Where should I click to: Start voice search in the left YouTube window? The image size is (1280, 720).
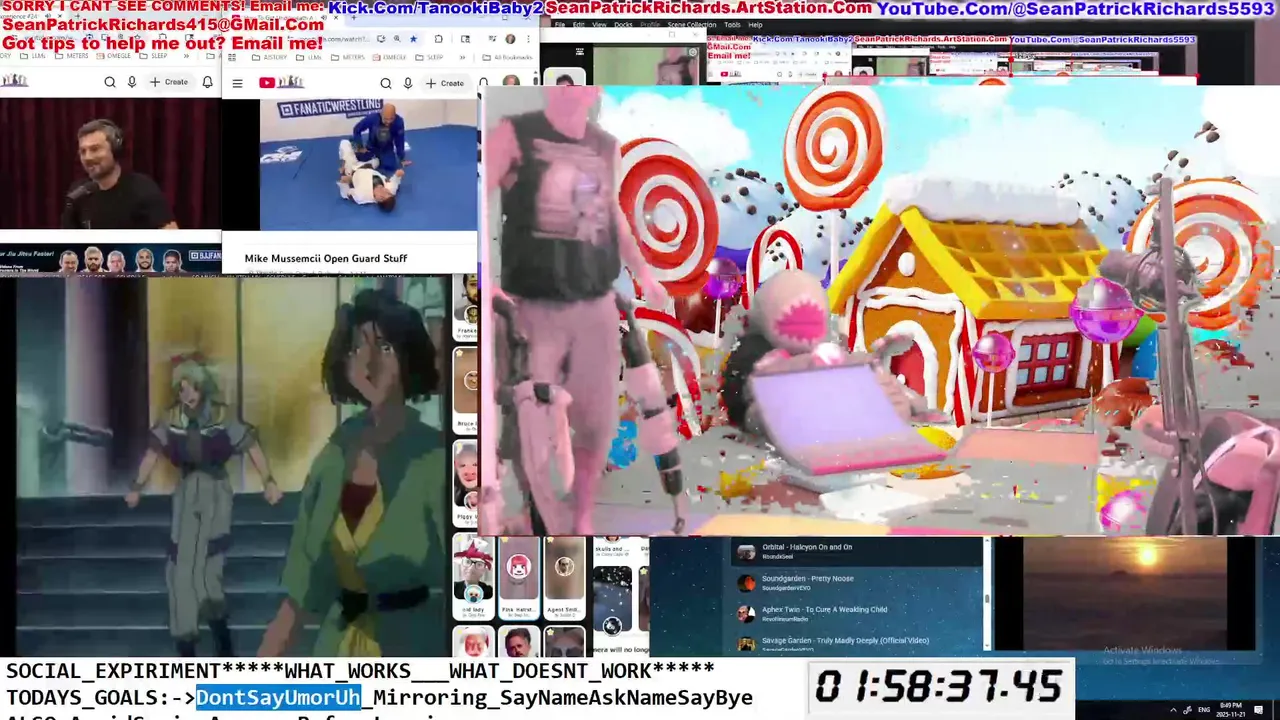pyautogui.click(x=131, y=82)
